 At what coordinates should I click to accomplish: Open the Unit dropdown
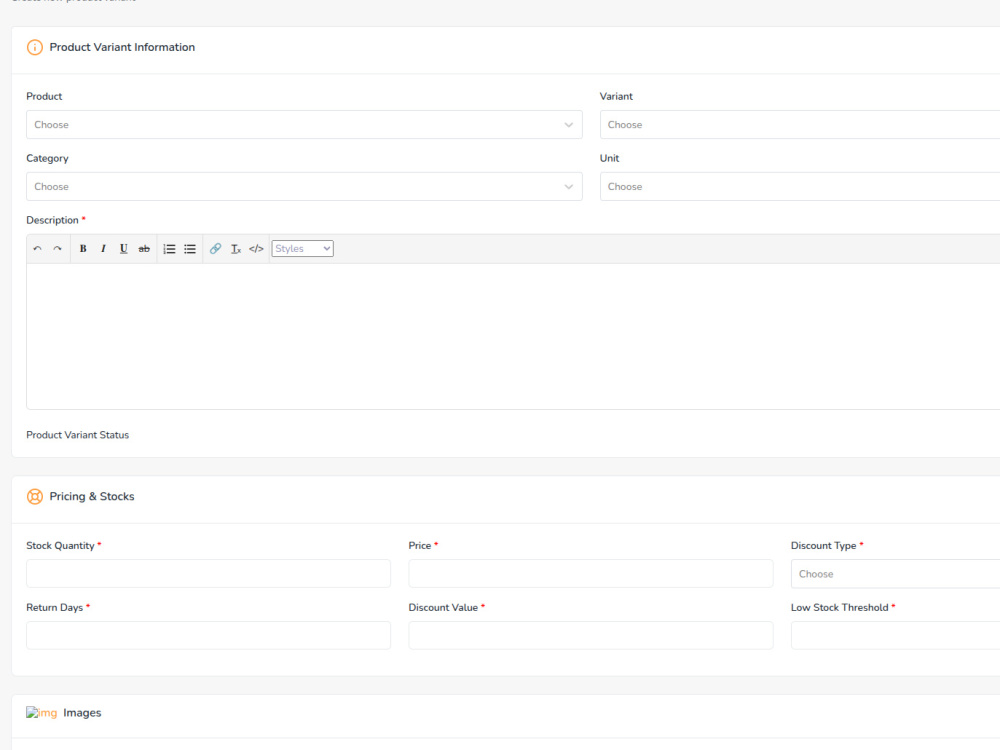click(x=800, y=186)
